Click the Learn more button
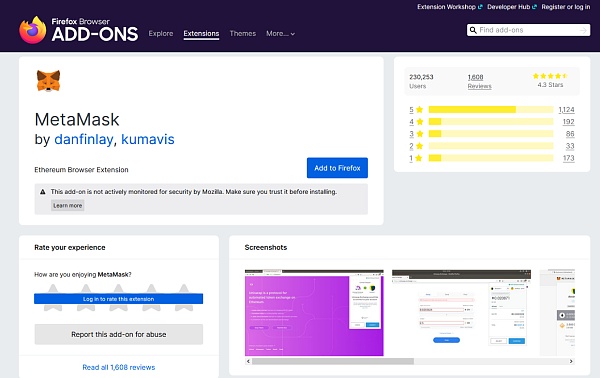This screenshot has height=378, width=600. pyautogui.click(x=67, y=205)
